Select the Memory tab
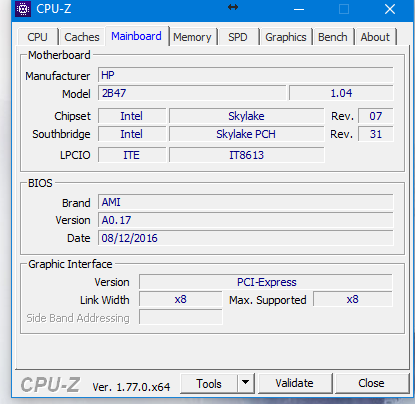This screenshot has width=415, height=404. click(x=192, y=37)
